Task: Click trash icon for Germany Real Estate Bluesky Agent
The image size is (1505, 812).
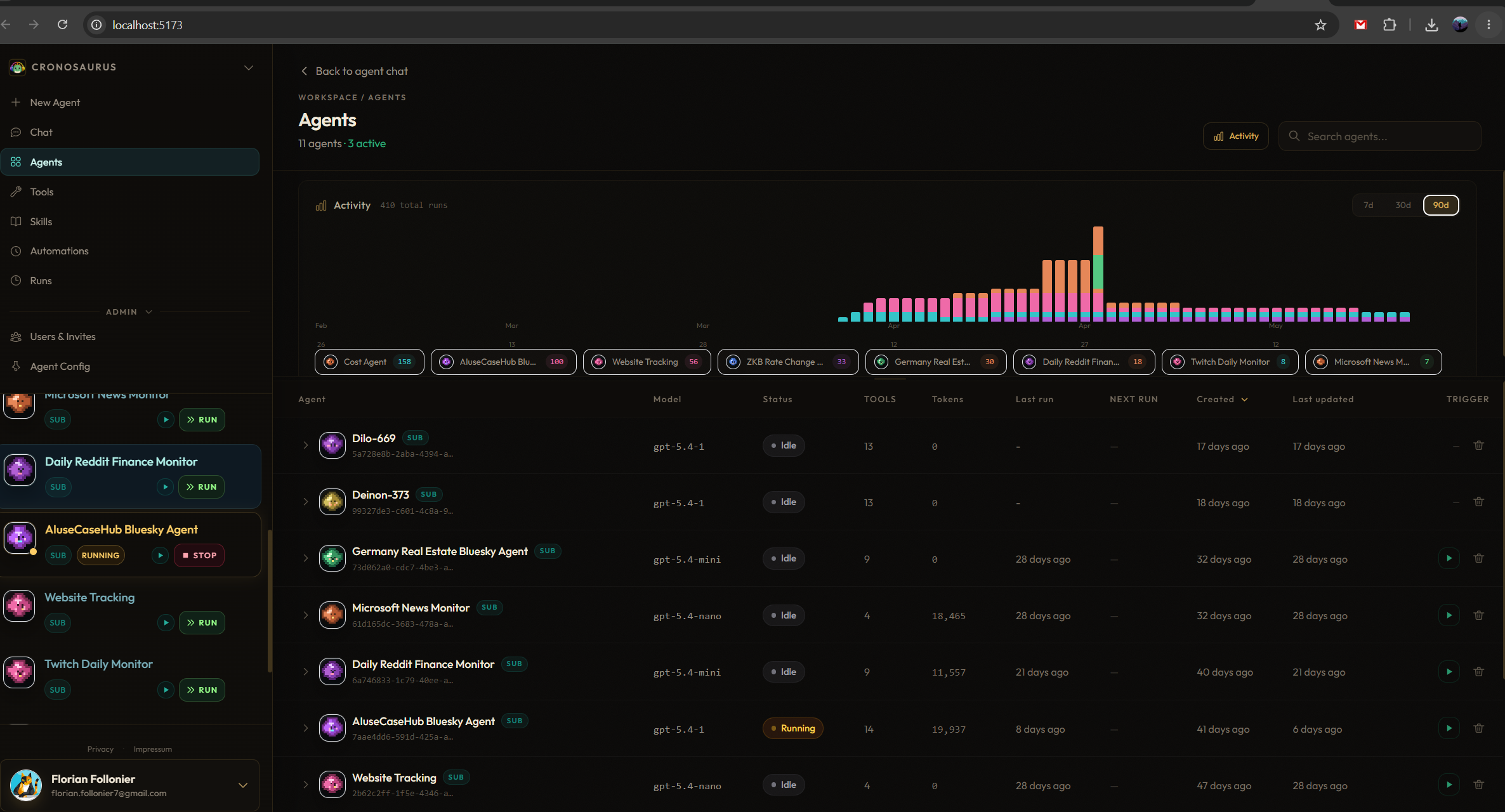Action: click(x=1478, y=558)
